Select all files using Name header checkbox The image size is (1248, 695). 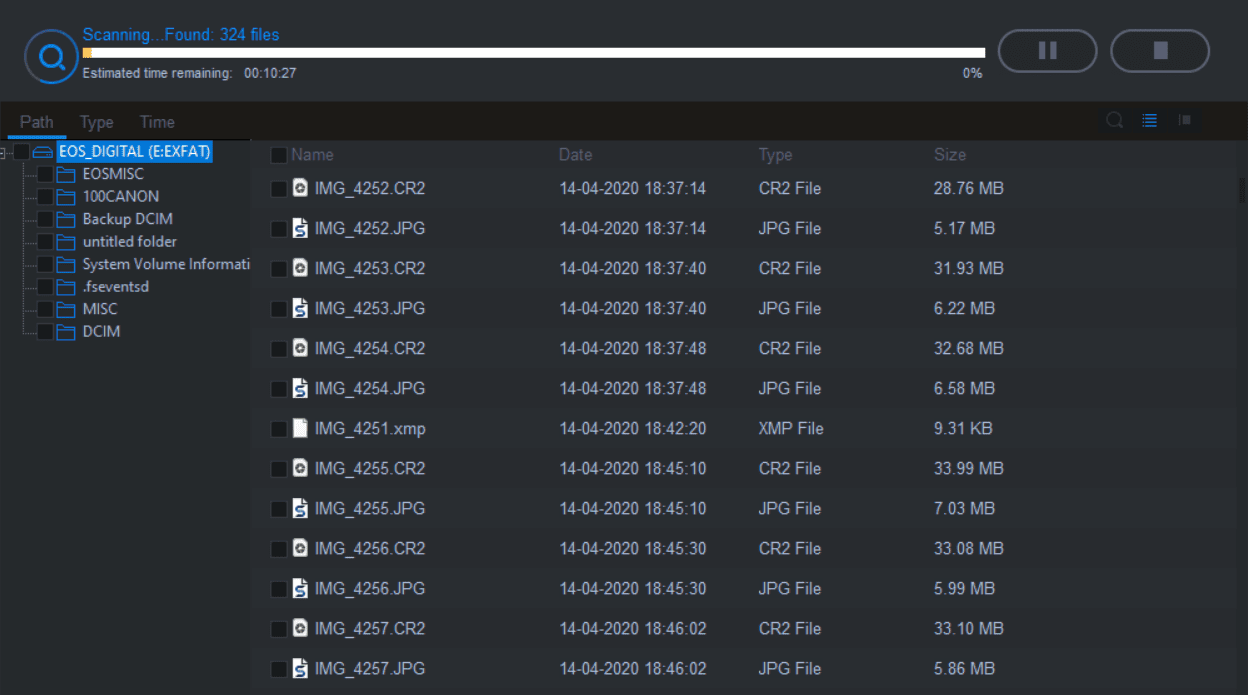point(279,155)
